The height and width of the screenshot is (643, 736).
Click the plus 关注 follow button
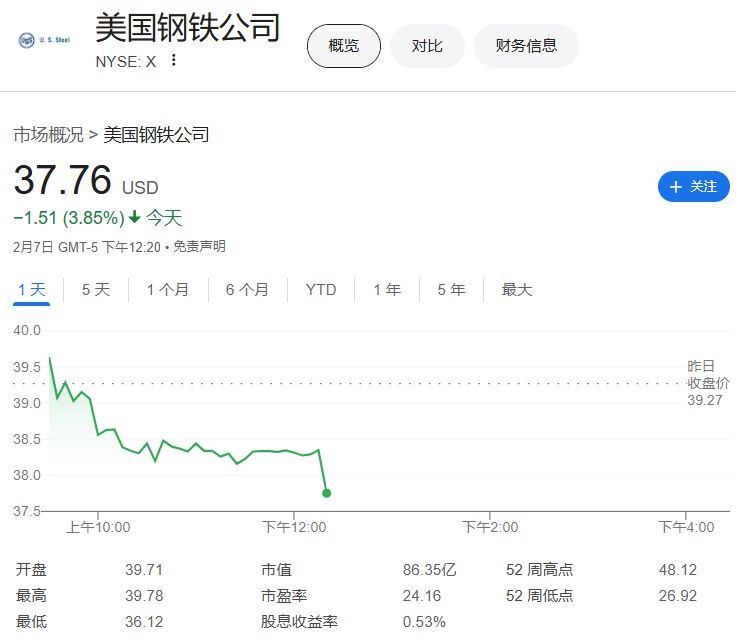tap(693, 186)
